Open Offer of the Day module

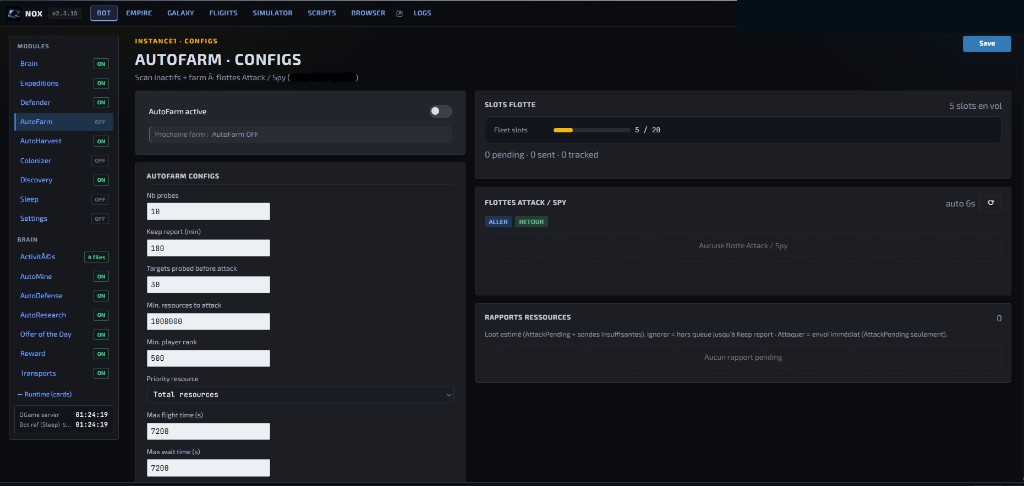pos(63,334)
